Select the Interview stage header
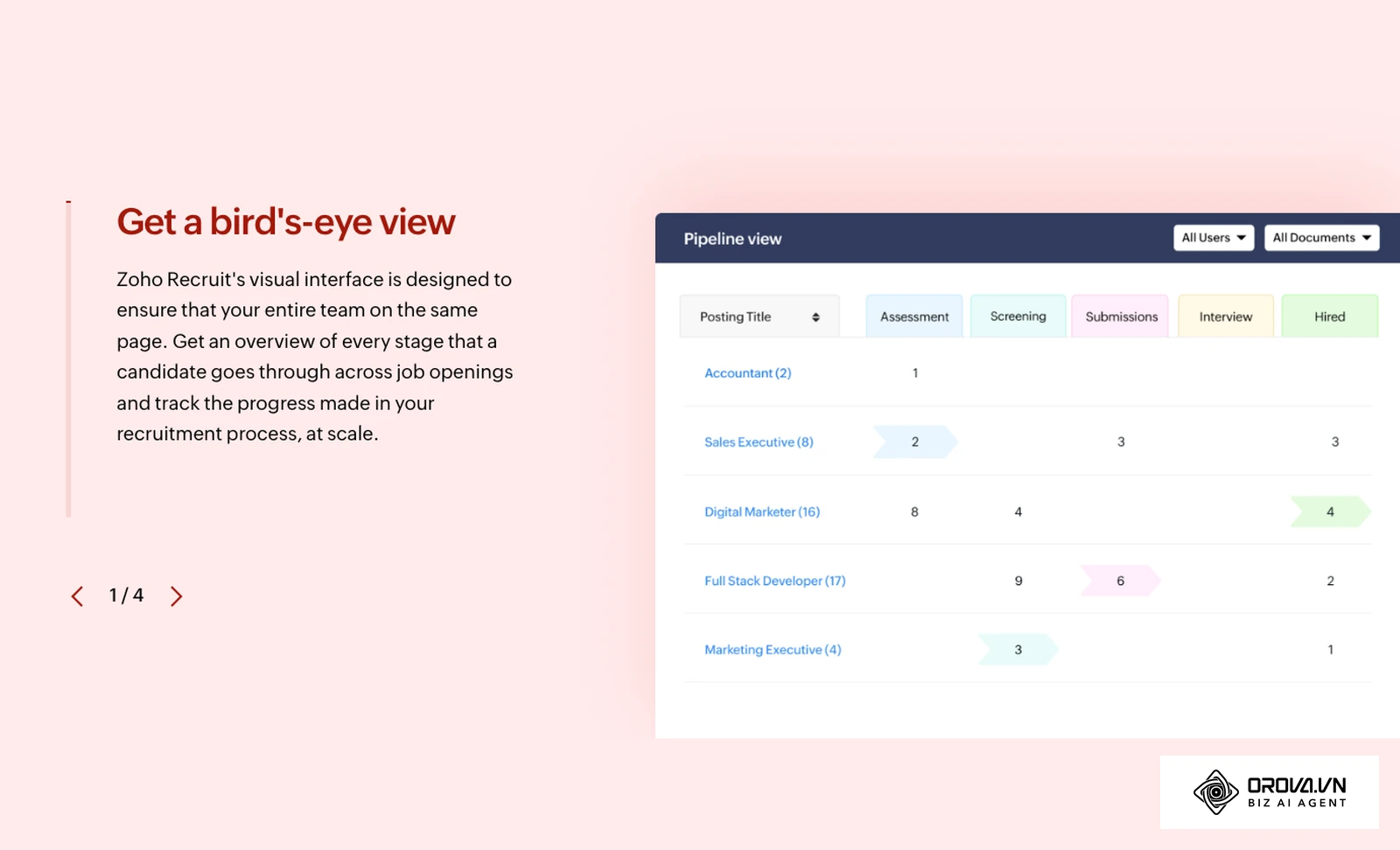Image resolution: width=1400 pixels, height=850 pixels. 1226,317
